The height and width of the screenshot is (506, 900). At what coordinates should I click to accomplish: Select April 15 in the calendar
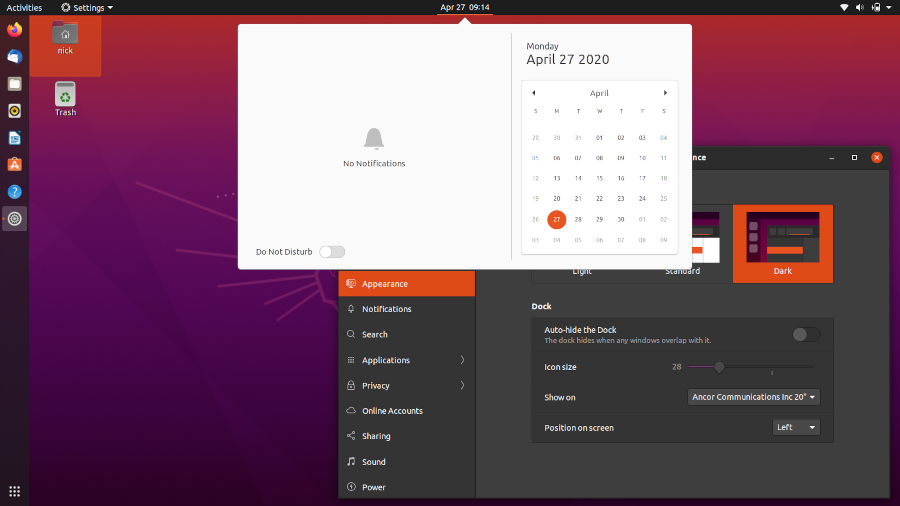click(x=599, y=178)
